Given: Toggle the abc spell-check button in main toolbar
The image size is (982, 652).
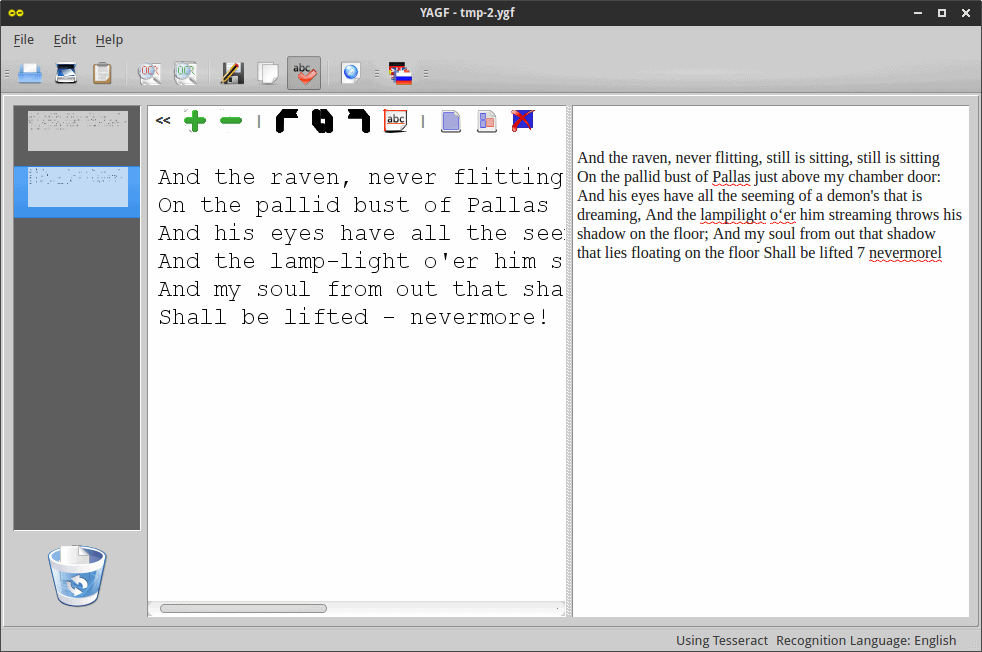Looking at the screenshot, I should point(304,73).
